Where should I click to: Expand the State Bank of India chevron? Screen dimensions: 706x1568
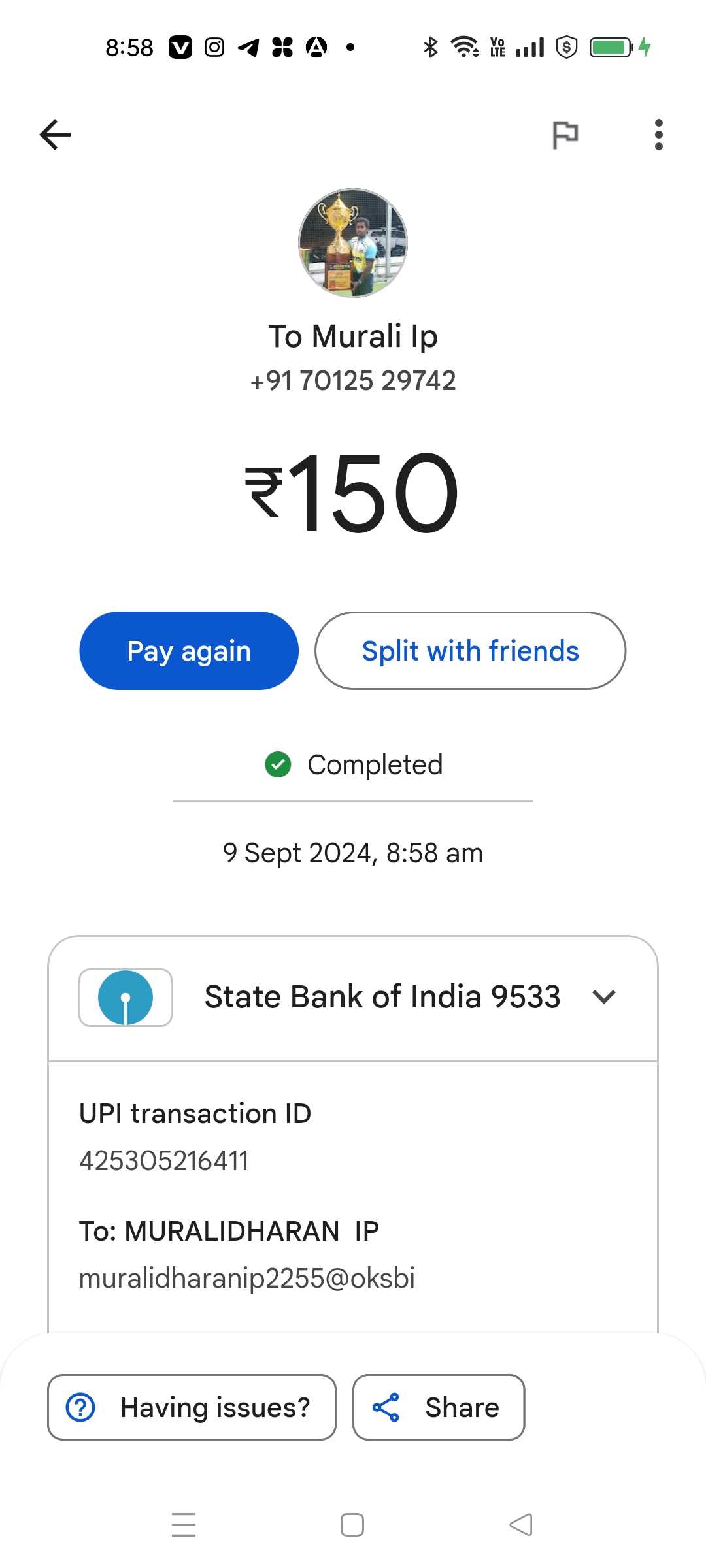coord(604,997)
